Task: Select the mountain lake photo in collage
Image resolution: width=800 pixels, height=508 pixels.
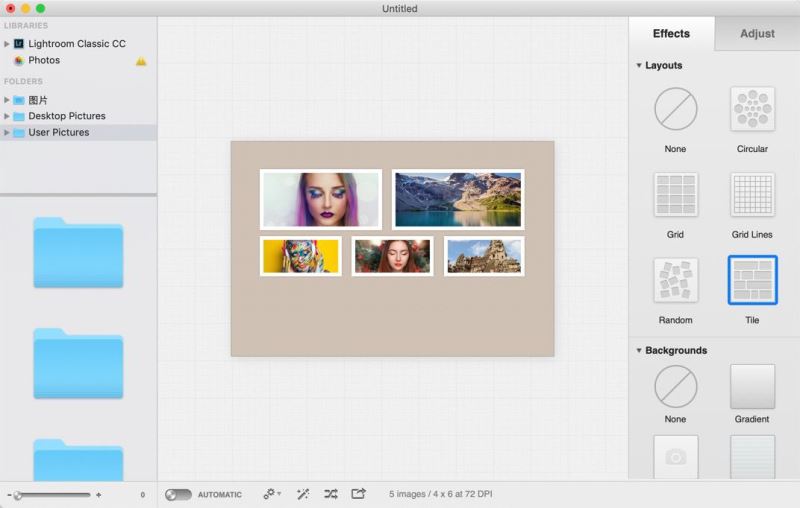Action: click(x=458, y=199)
